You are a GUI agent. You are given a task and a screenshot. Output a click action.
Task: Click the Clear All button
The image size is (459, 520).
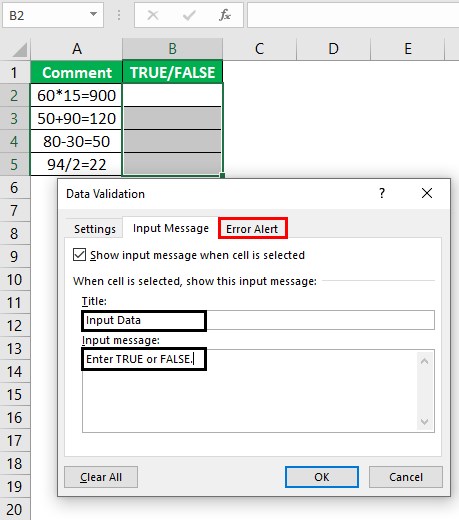[101, 477]
